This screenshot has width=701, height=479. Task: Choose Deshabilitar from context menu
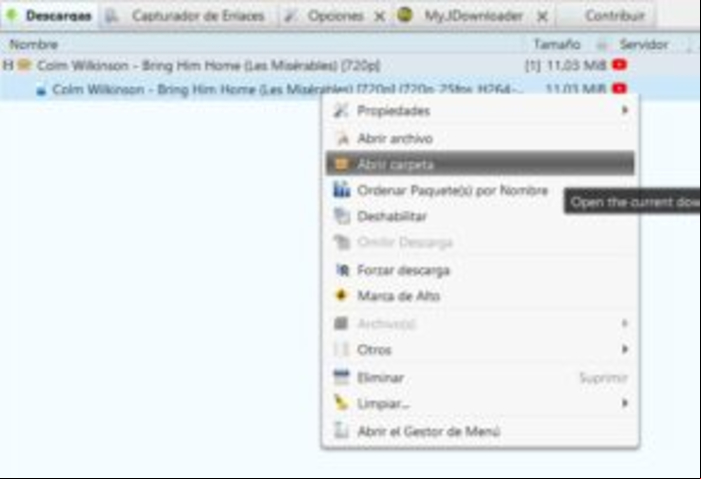[481, 216]
